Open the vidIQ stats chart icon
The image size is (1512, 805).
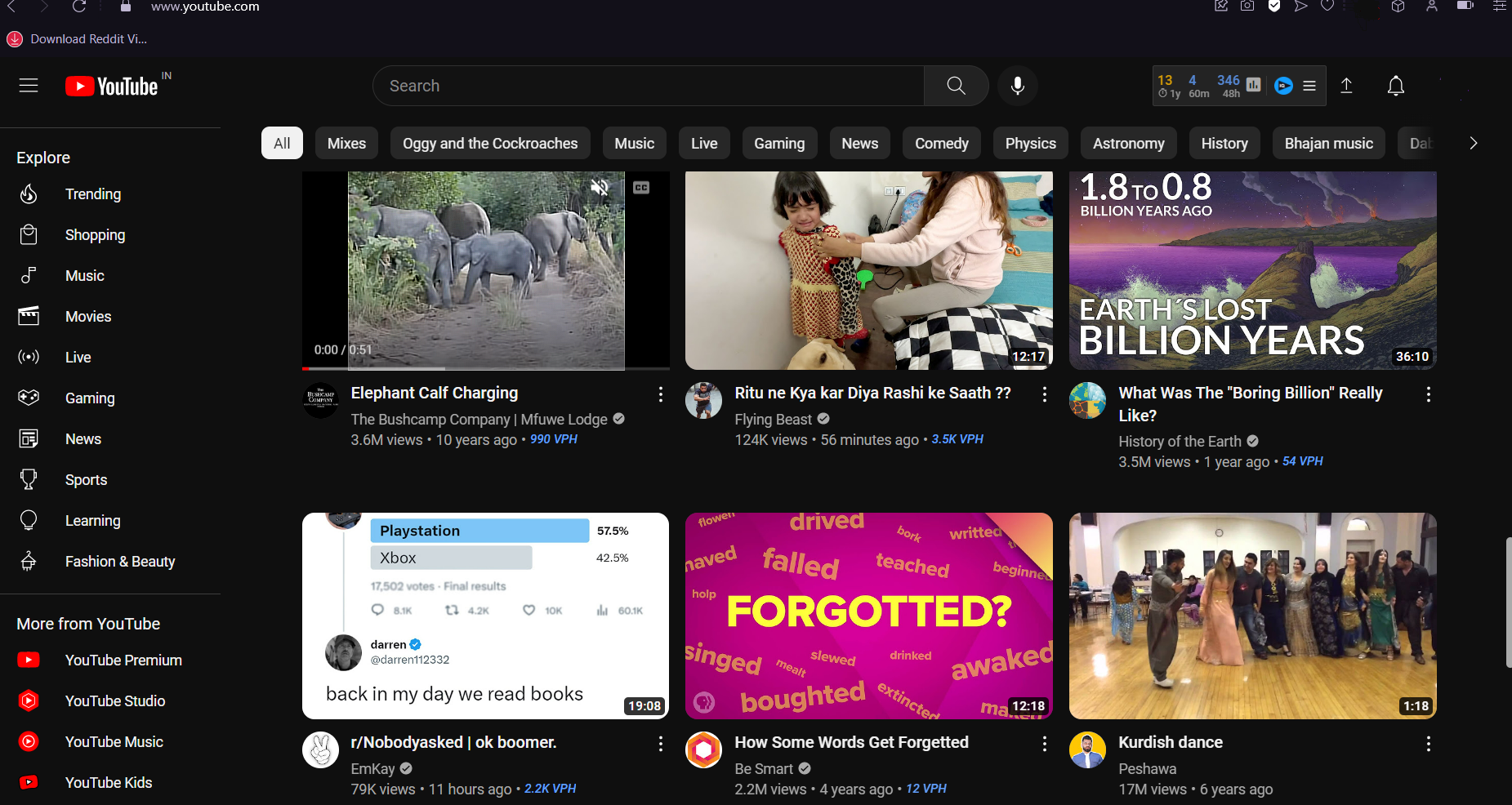tap(1254, 85)
